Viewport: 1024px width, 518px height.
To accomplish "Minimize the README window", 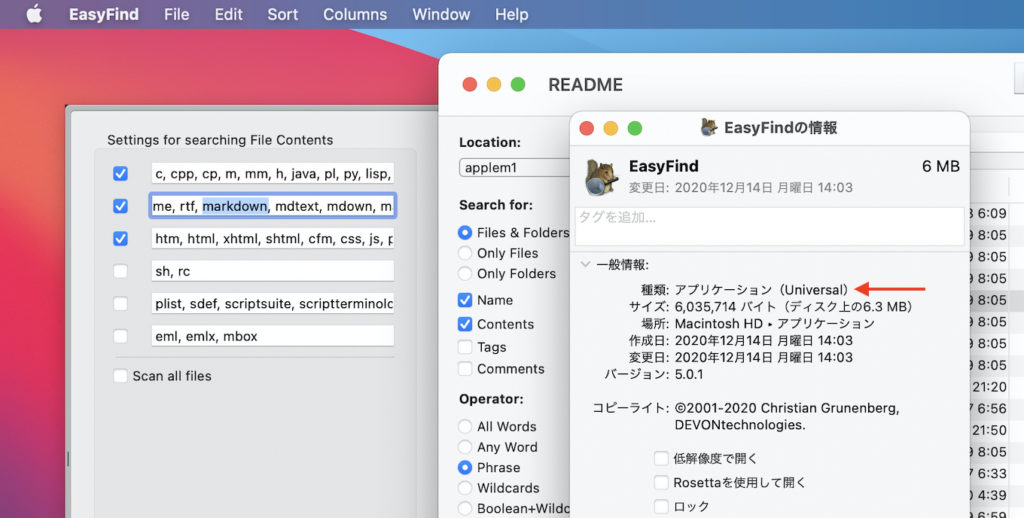I will (x=493, y=85).
